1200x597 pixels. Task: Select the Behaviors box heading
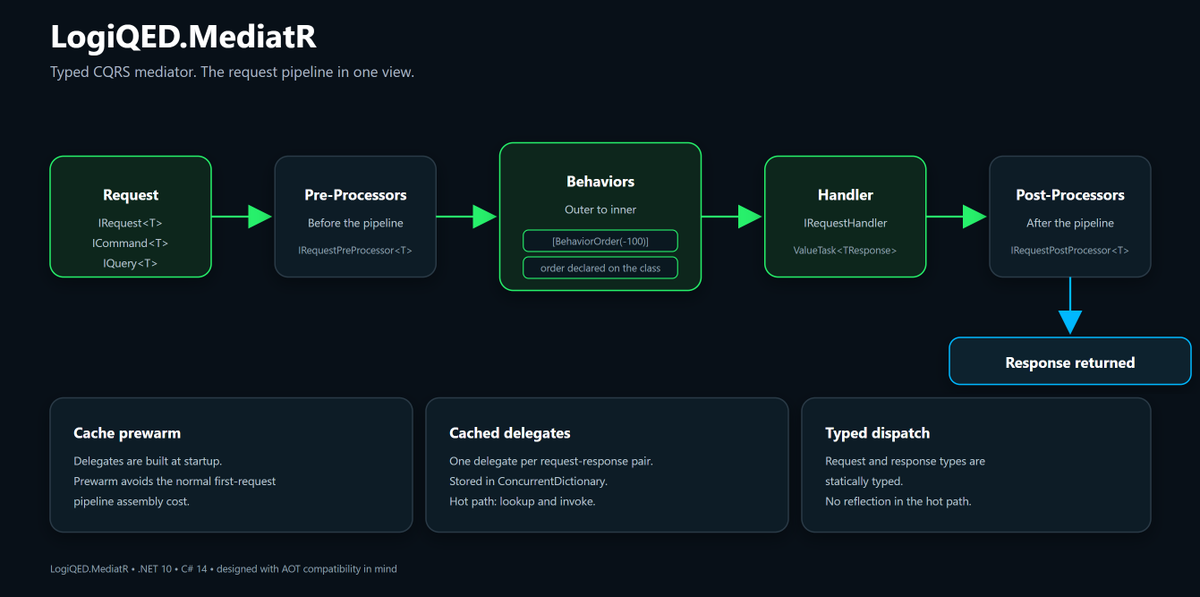[x=600, y=182]
